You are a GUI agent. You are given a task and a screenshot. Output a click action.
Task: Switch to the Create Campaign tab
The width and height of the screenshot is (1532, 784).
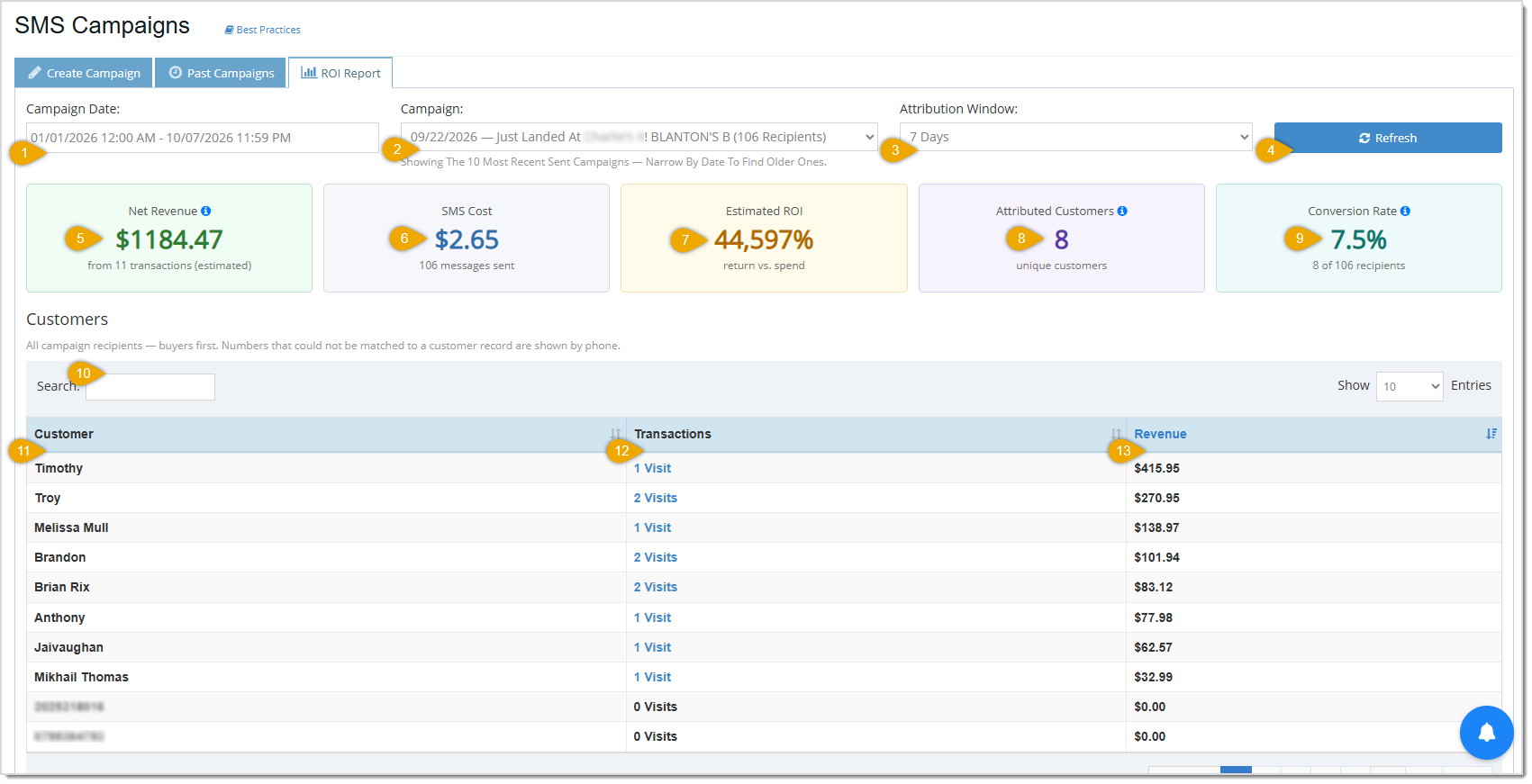(84, 73)
